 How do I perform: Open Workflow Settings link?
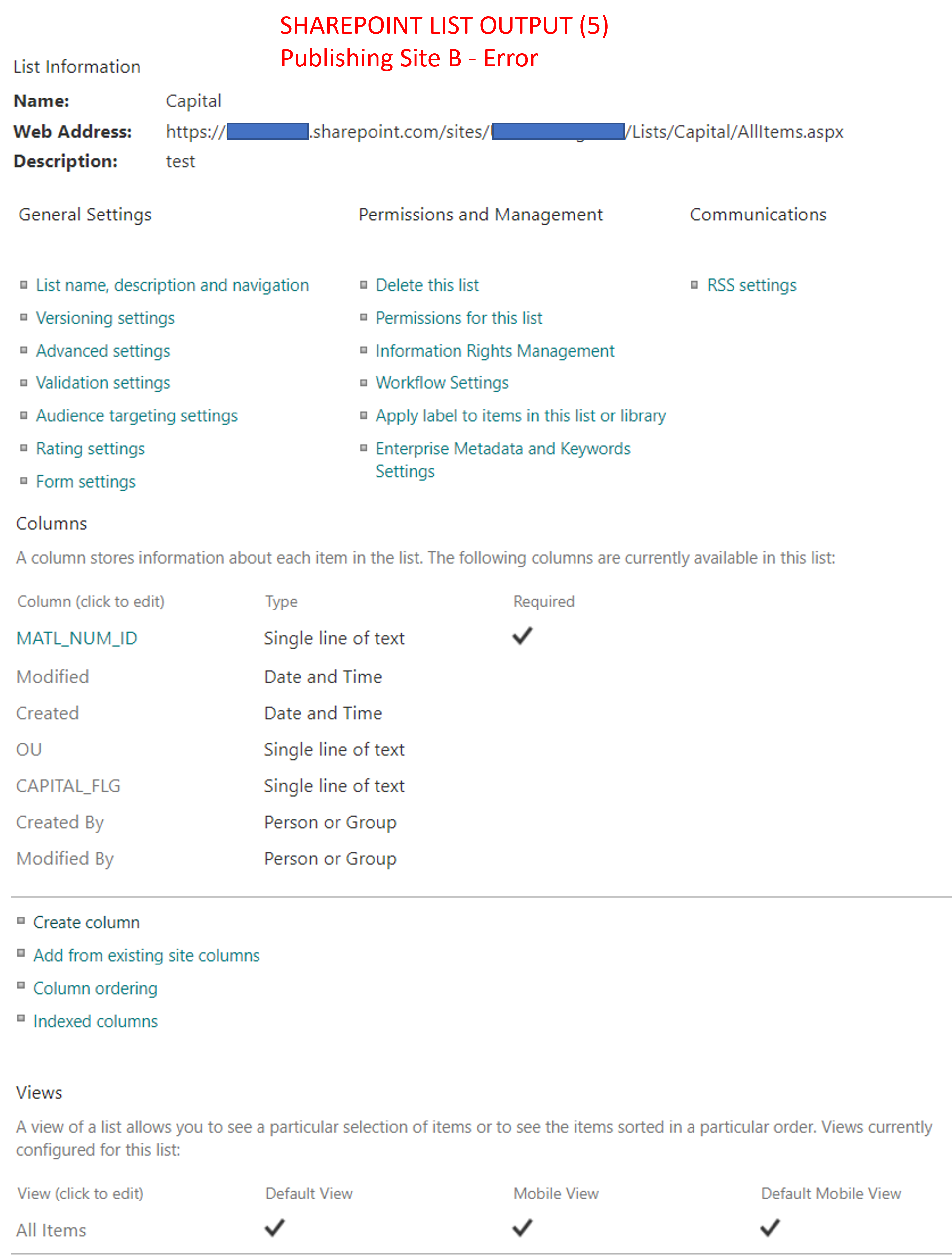point(442,382)
